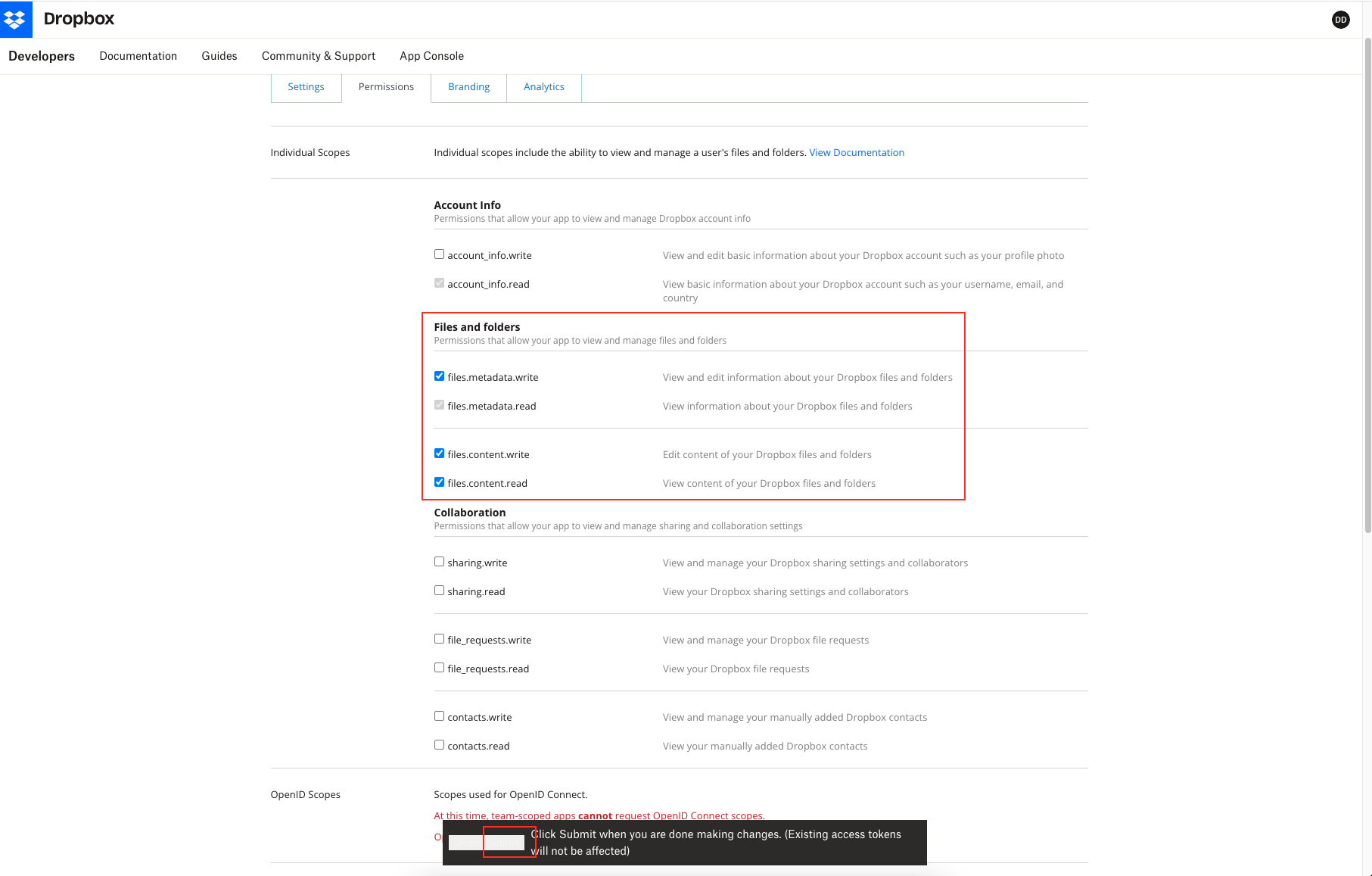The height and width of the screenshot is (876, 1372).
Task: Uncheck files.content.read permission
Action: tap(439, 482)
